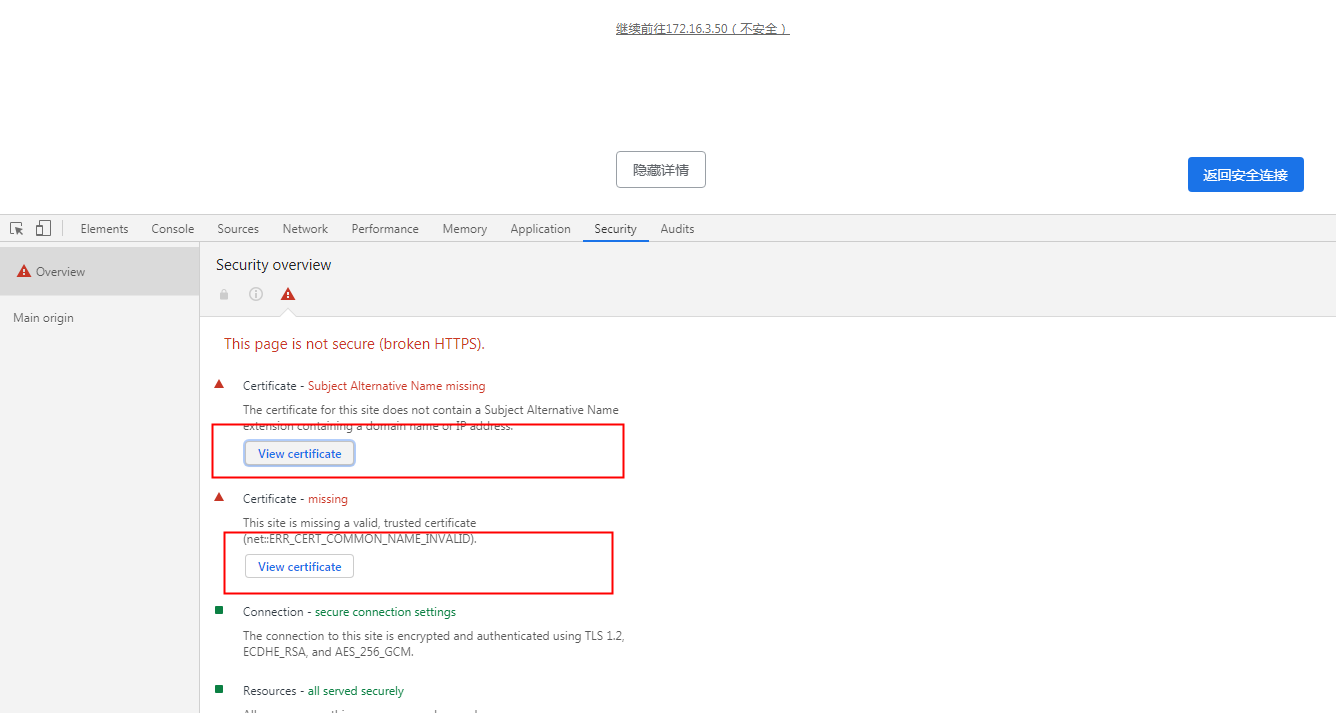Open the Performance tab

[385, 229]
